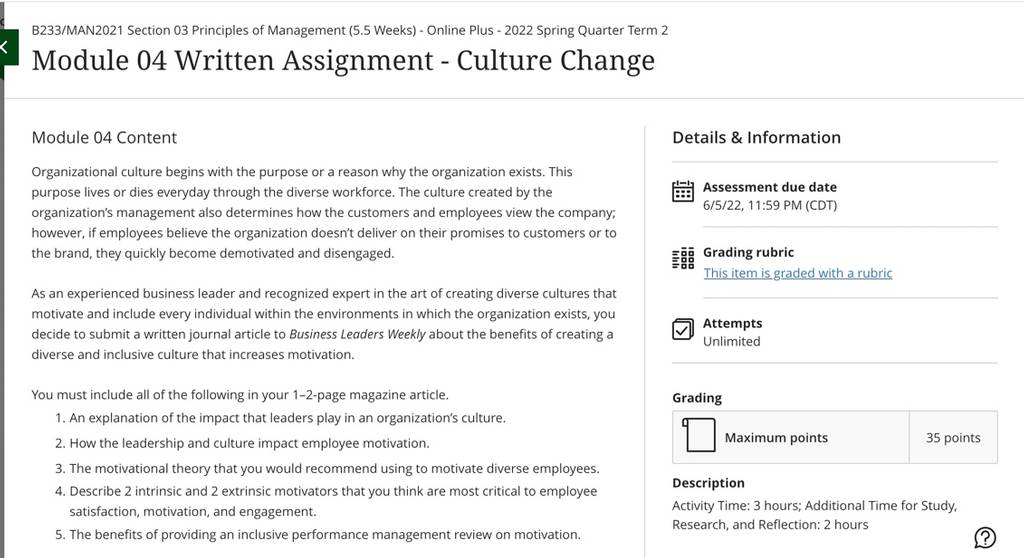The image size is (1024, 558).
Task: Click the Maximum points row
Action: pos(835,437)
